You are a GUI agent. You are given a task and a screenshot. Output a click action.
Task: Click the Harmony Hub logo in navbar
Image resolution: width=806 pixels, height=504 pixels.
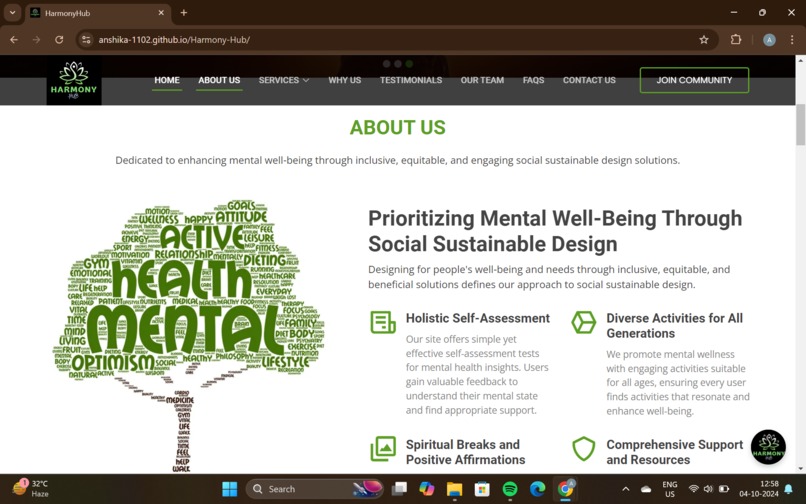coord(74,80)
